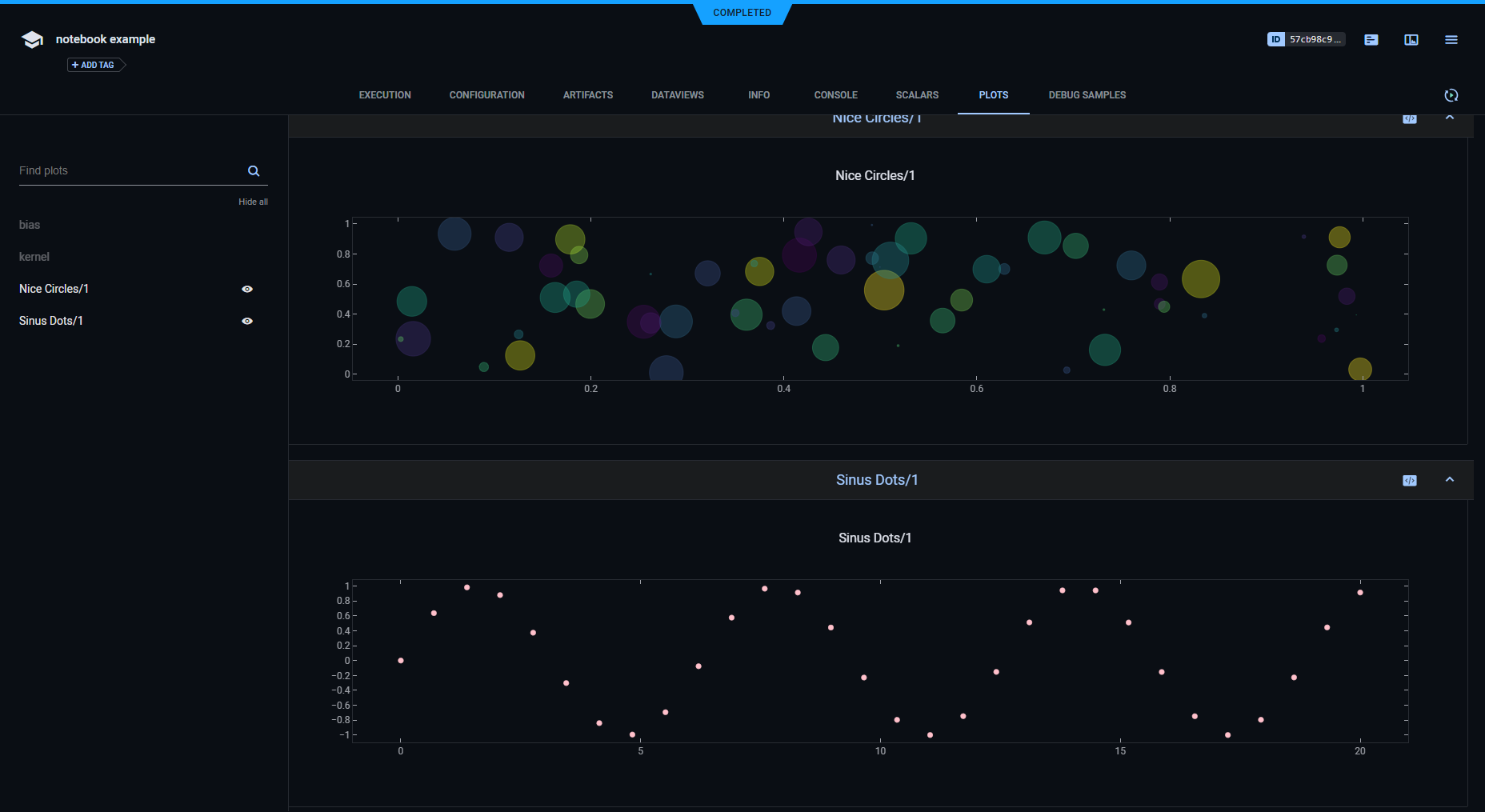Show the bias plot from the list
Image resolution: width=1485 pixels, height=812 pixels.
coord(30,225)
